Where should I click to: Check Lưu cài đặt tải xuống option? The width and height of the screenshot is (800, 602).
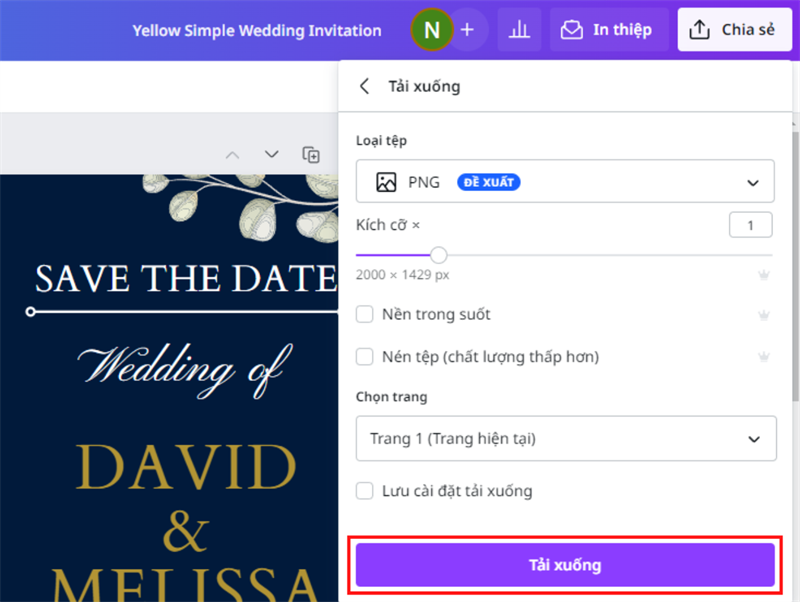[366, 491]
